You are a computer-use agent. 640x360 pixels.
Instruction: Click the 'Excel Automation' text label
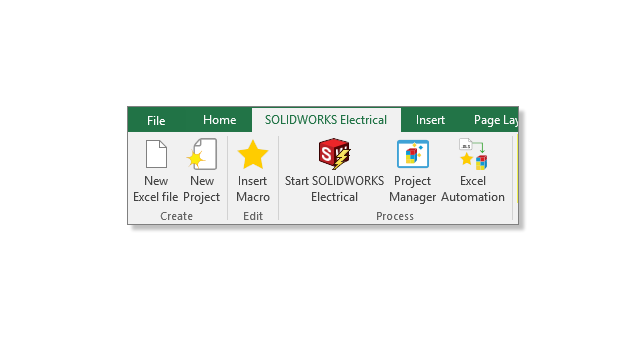tap(473, 189)
